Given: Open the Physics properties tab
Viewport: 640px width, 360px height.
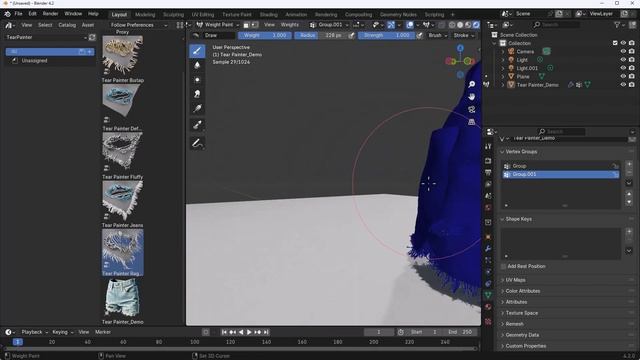Looking at the screenshot, I should click(488, 271).
